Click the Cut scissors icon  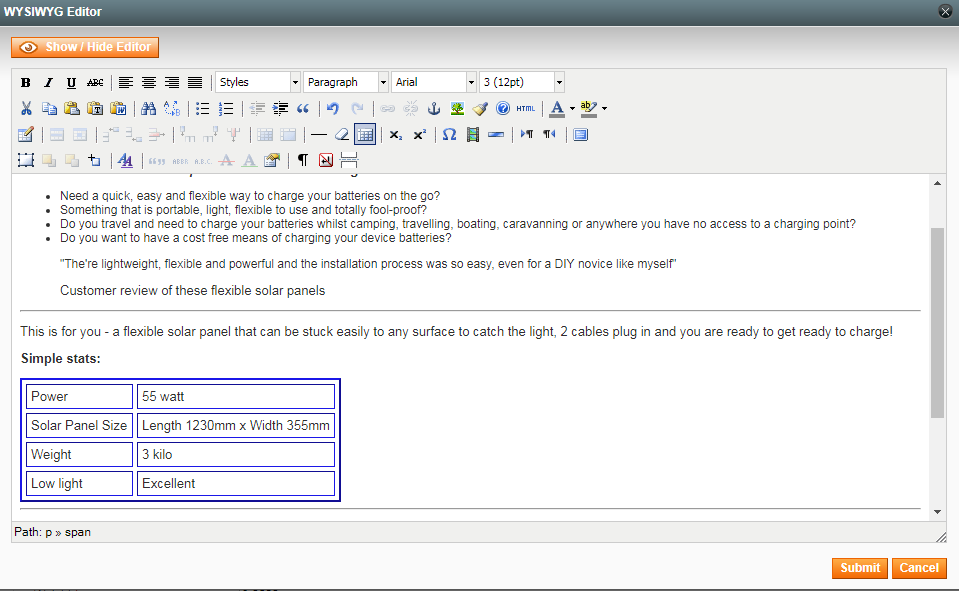tap(26, 109)
